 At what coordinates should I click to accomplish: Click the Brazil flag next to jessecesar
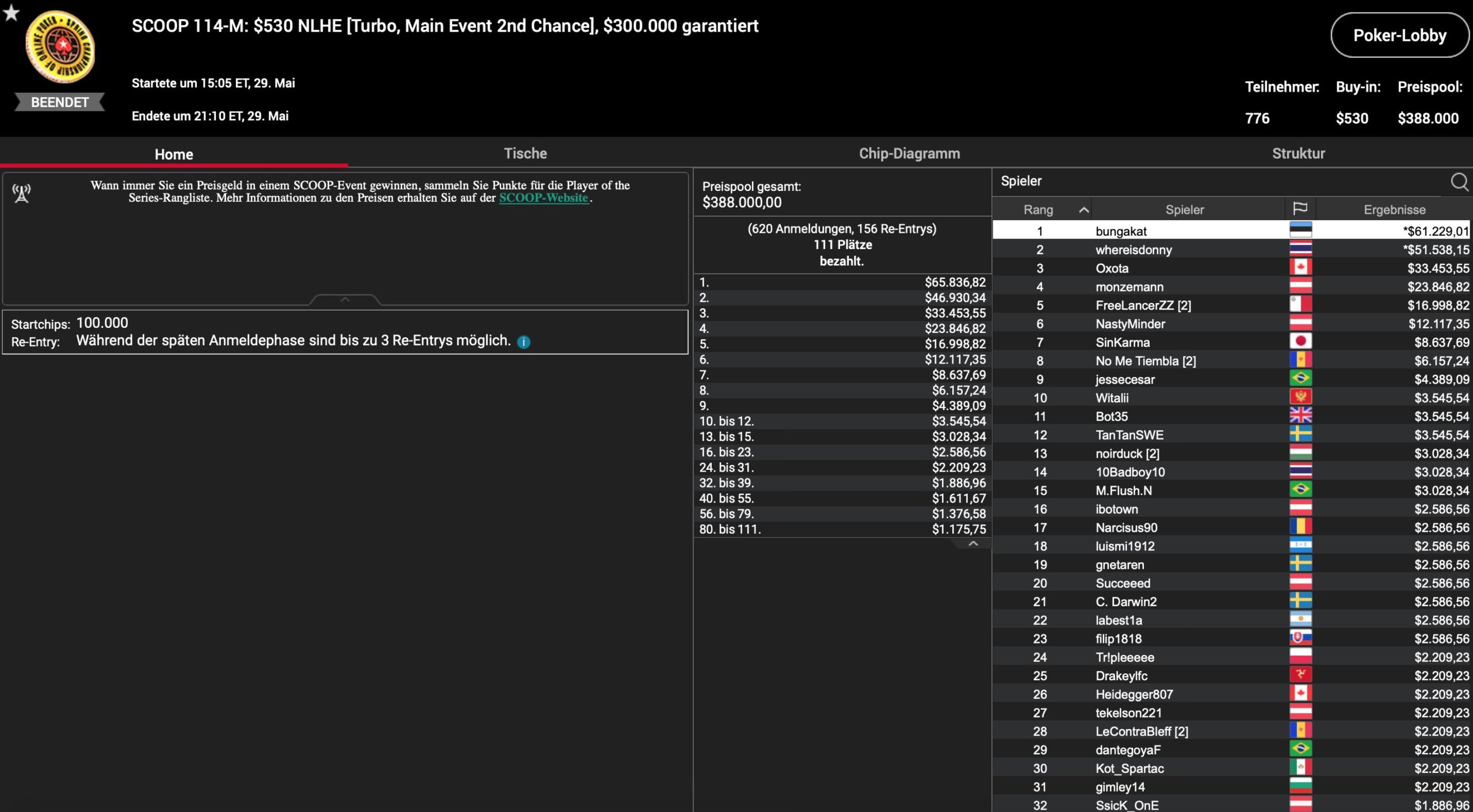point(1300,378)
